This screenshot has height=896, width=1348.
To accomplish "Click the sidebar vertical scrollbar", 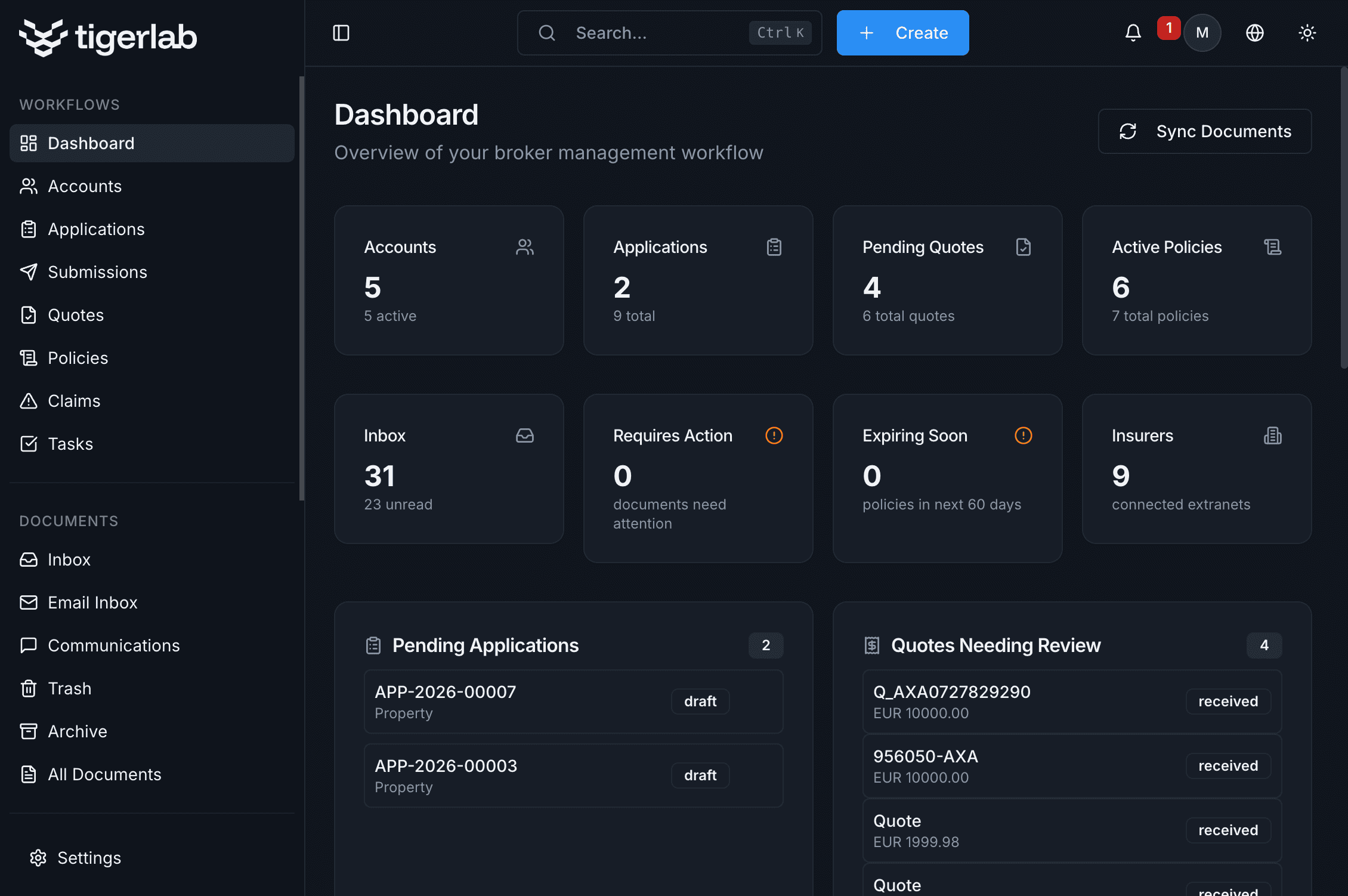I will (302, 286).
